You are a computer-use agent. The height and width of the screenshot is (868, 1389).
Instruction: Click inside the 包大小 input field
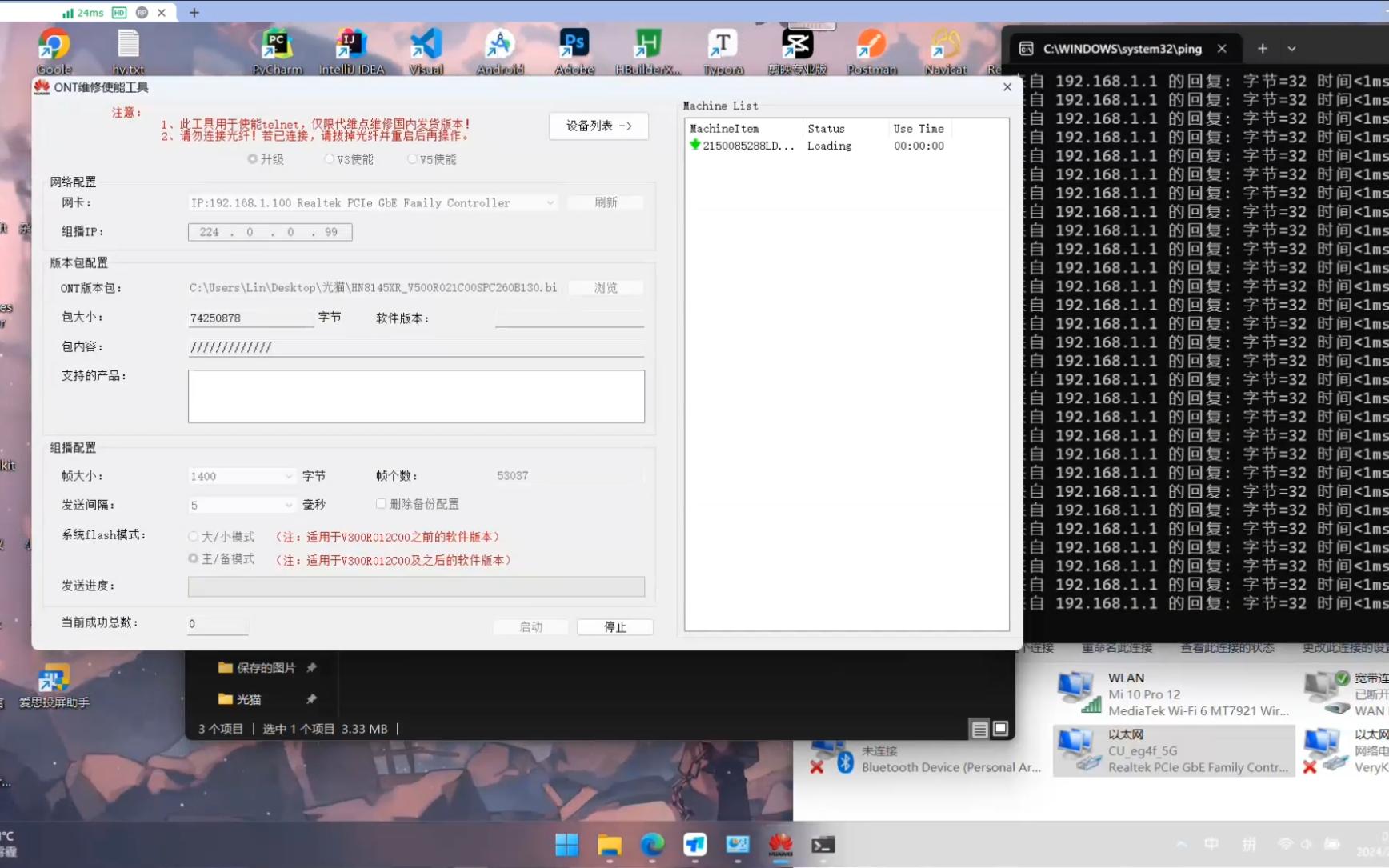tap(249, 318)
